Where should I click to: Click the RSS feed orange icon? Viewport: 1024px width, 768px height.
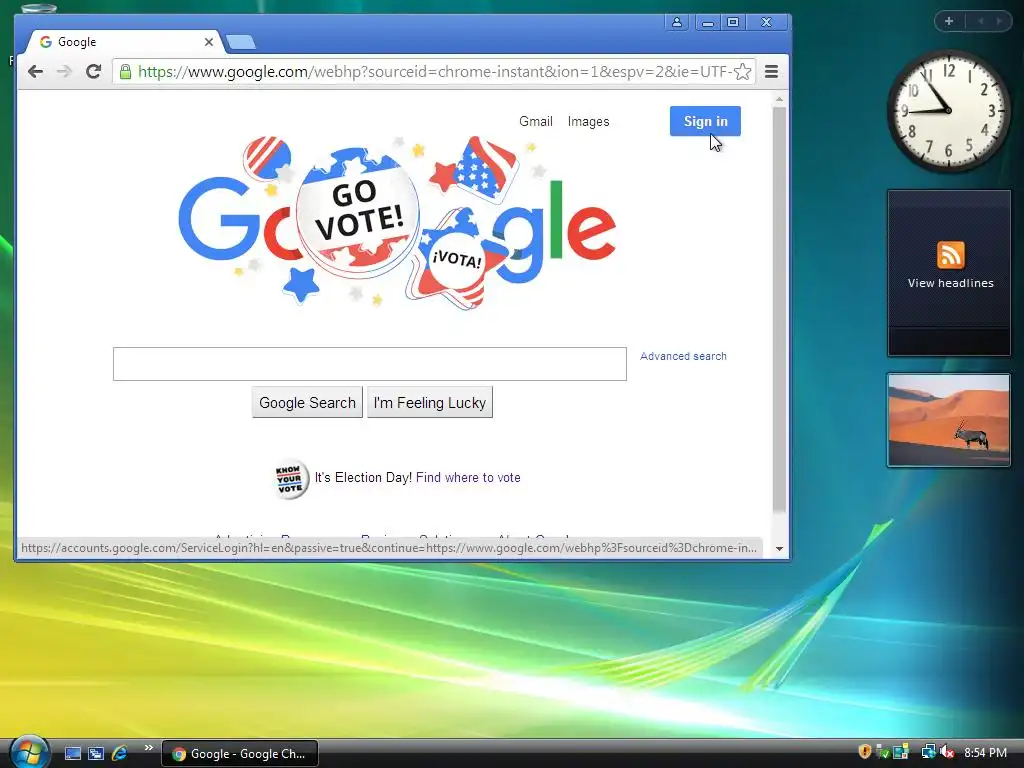click(950, 255)
